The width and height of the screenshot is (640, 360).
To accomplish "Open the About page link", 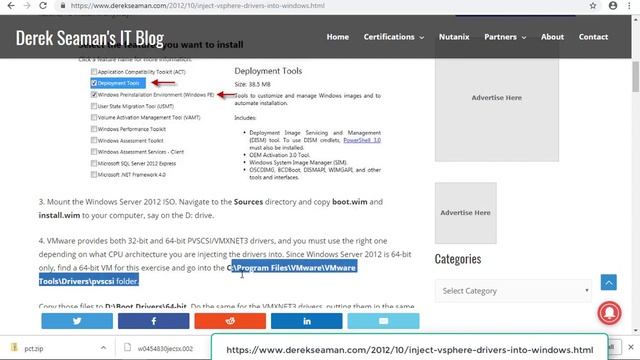I will click(552, 37).
